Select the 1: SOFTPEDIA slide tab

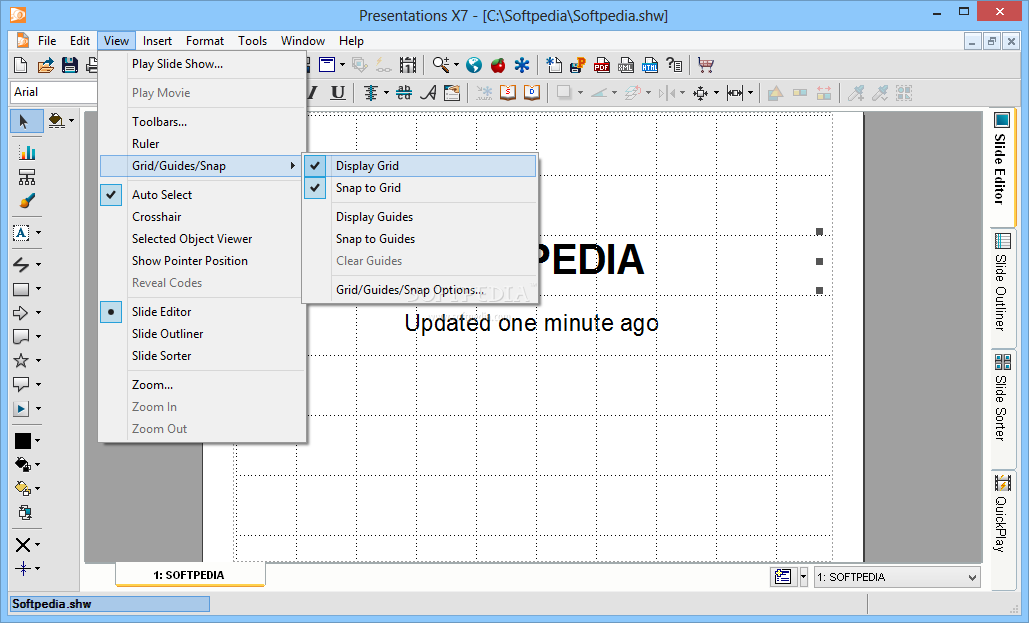tap(190, 575)
